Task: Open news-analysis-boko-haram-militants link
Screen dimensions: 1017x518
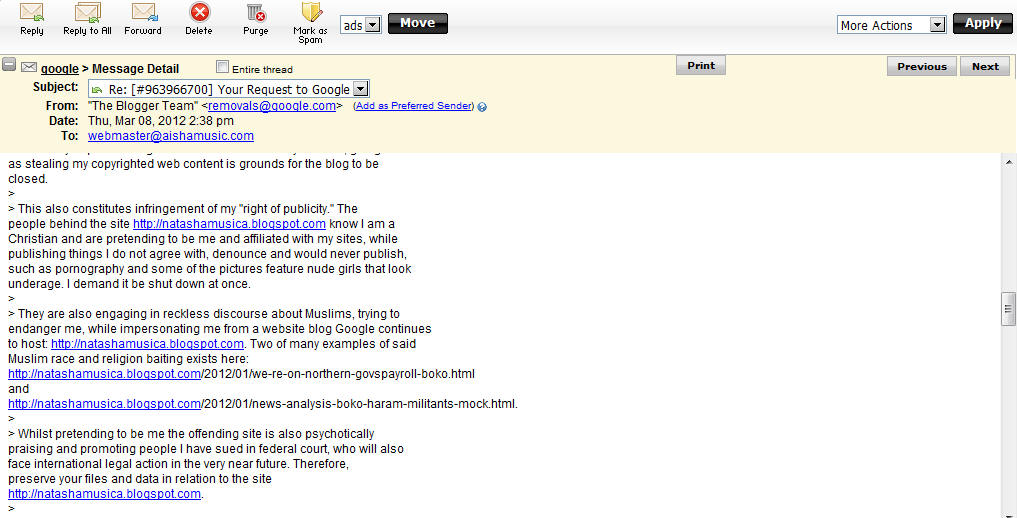Action: [x=262, y=404]
